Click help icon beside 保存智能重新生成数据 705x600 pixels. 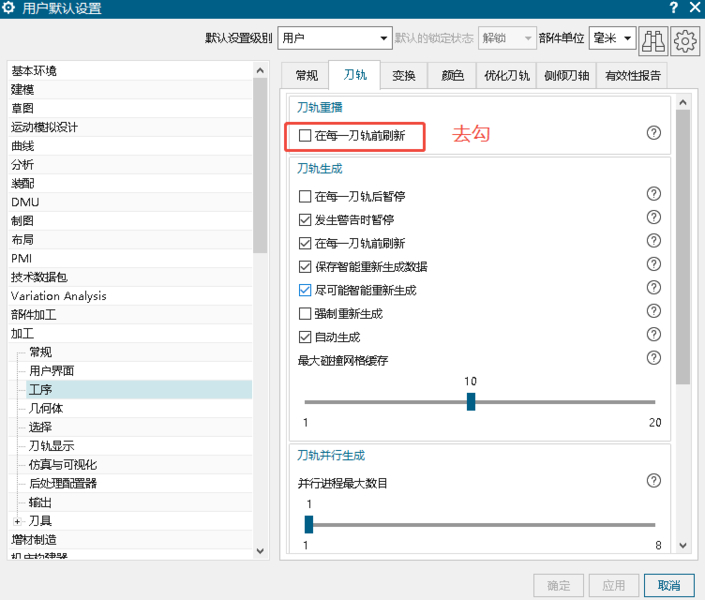pyautogui.click(x=653, y=264)
